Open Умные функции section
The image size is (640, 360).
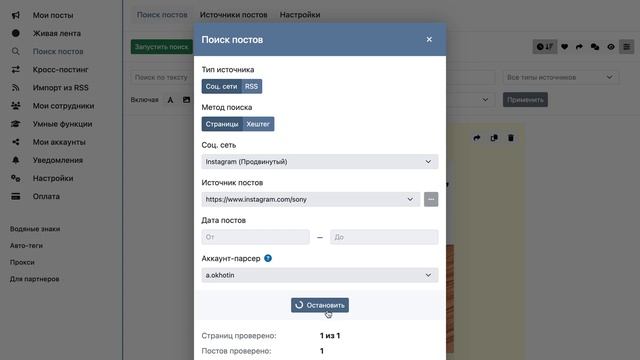(62, 124)
